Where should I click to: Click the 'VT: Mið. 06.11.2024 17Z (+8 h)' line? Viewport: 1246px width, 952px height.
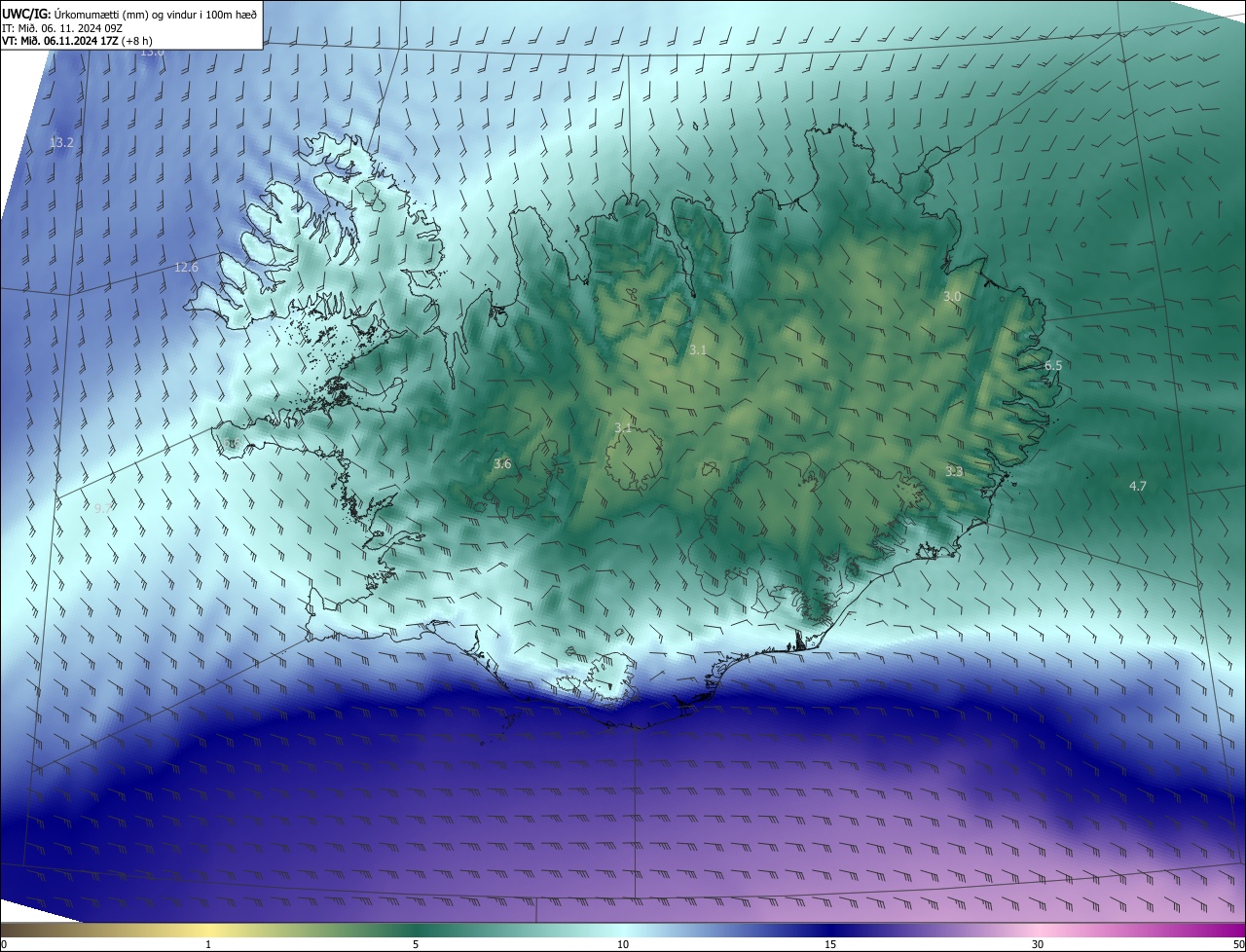[77, 40]
